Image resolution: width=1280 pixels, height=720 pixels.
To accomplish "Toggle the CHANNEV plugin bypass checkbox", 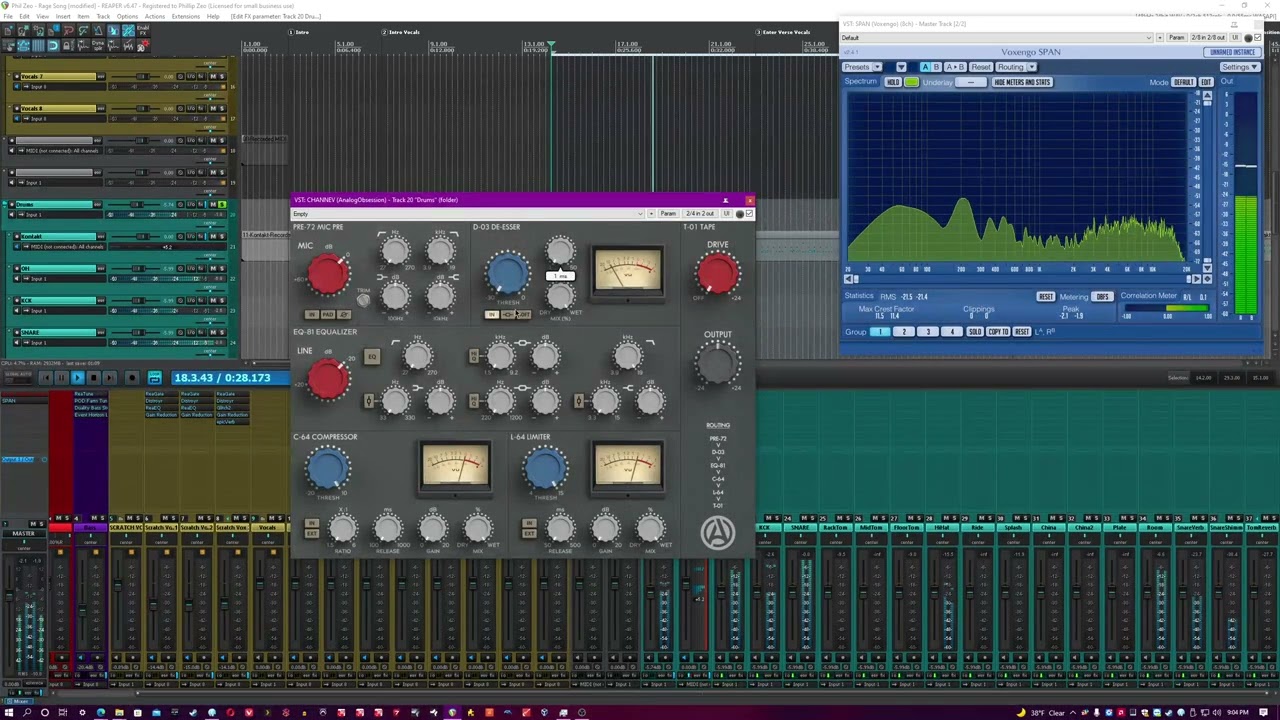I will point(749,214).
